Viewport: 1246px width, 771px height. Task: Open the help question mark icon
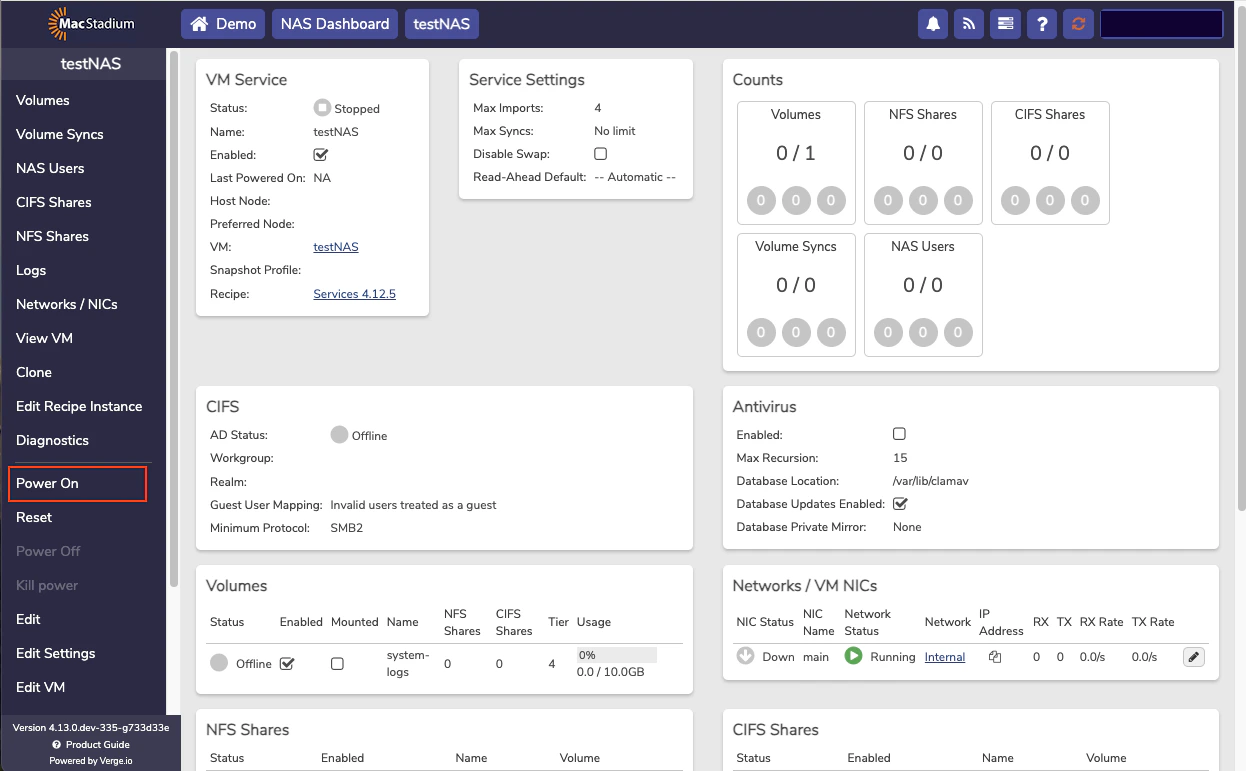point(1041,24)
